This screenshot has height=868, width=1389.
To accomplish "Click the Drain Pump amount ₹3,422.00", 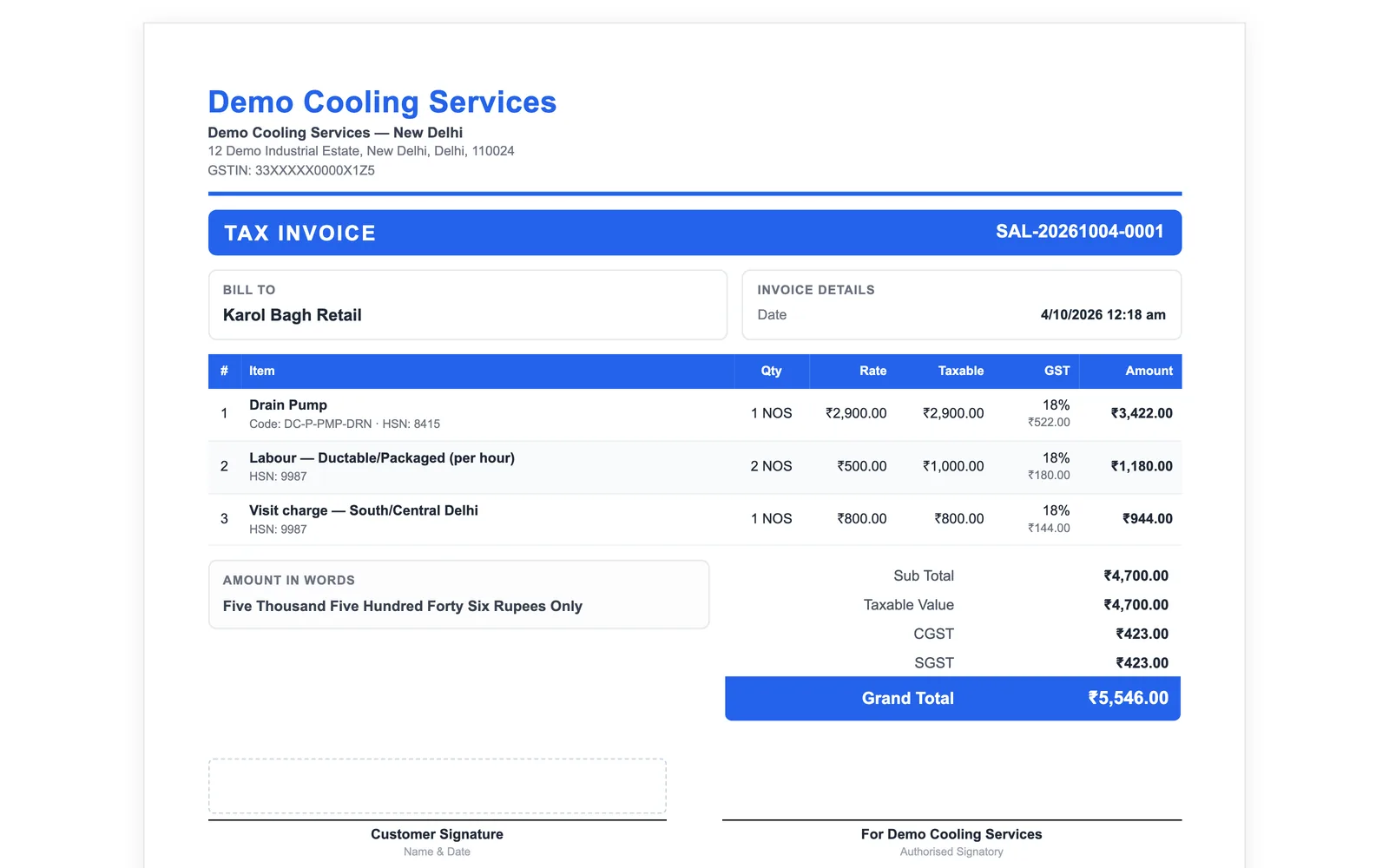I will click(x=1142, y=414).
